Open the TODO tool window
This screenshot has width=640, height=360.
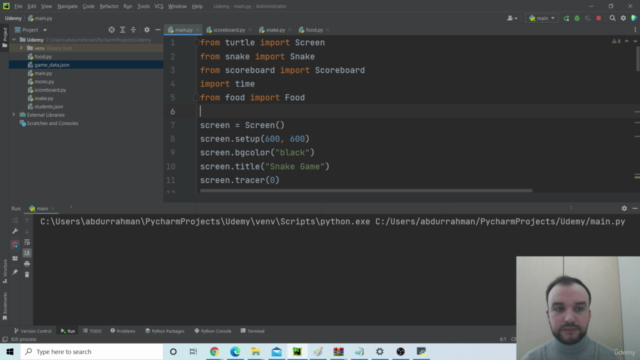click(x=92, y=331)
